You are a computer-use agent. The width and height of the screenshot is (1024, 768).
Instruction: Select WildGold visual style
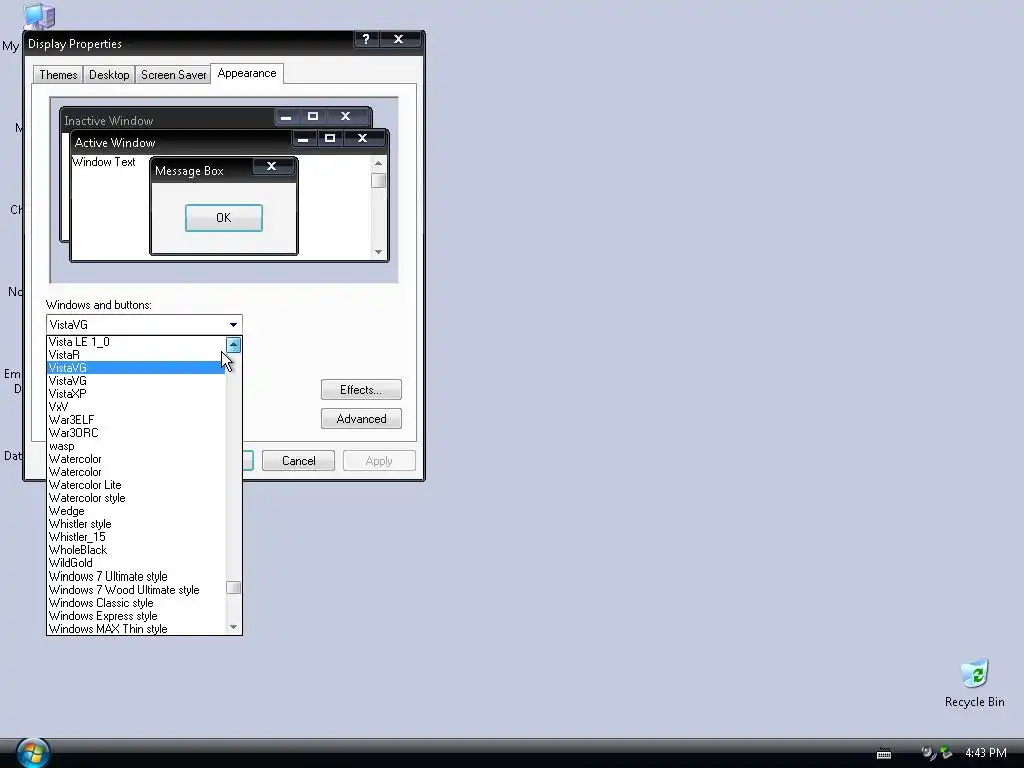pos(136,563)
